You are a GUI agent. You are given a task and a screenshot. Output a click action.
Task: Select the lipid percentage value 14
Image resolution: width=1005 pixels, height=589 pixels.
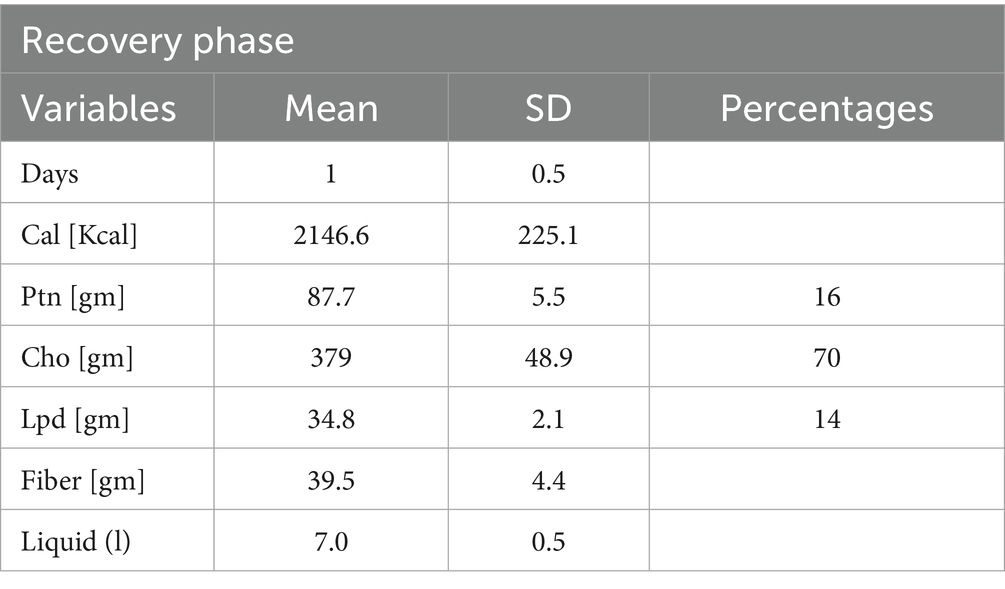pyautogui.click(x=827, y=419)
